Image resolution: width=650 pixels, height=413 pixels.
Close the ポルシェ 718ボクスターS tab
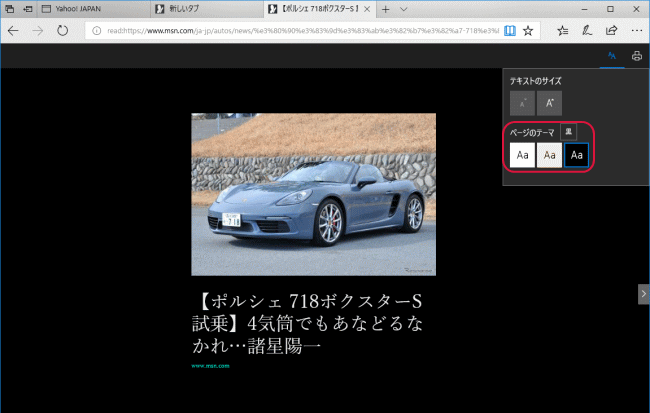click(367, 9)
